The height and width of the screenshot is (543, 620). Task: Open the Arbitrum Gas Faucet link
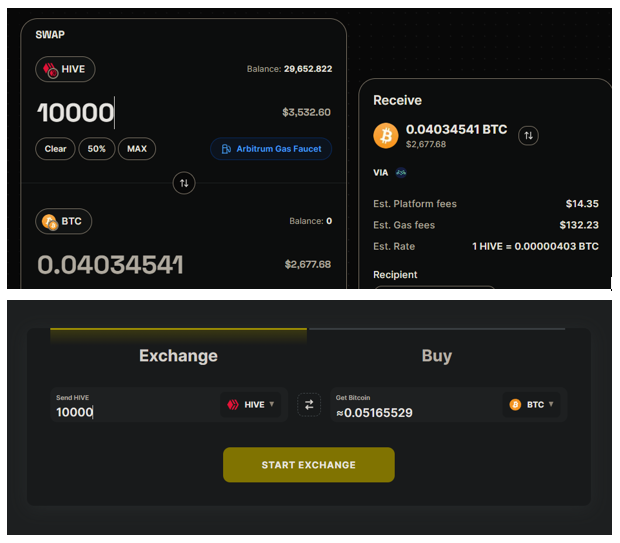pos(271,149)
